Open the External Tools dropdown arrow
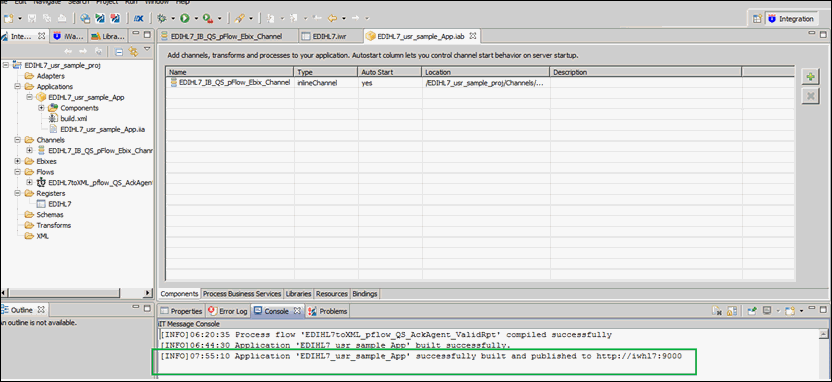Image resolution: width=832 pixels, height=382 pixels. (x=220, y=19)
